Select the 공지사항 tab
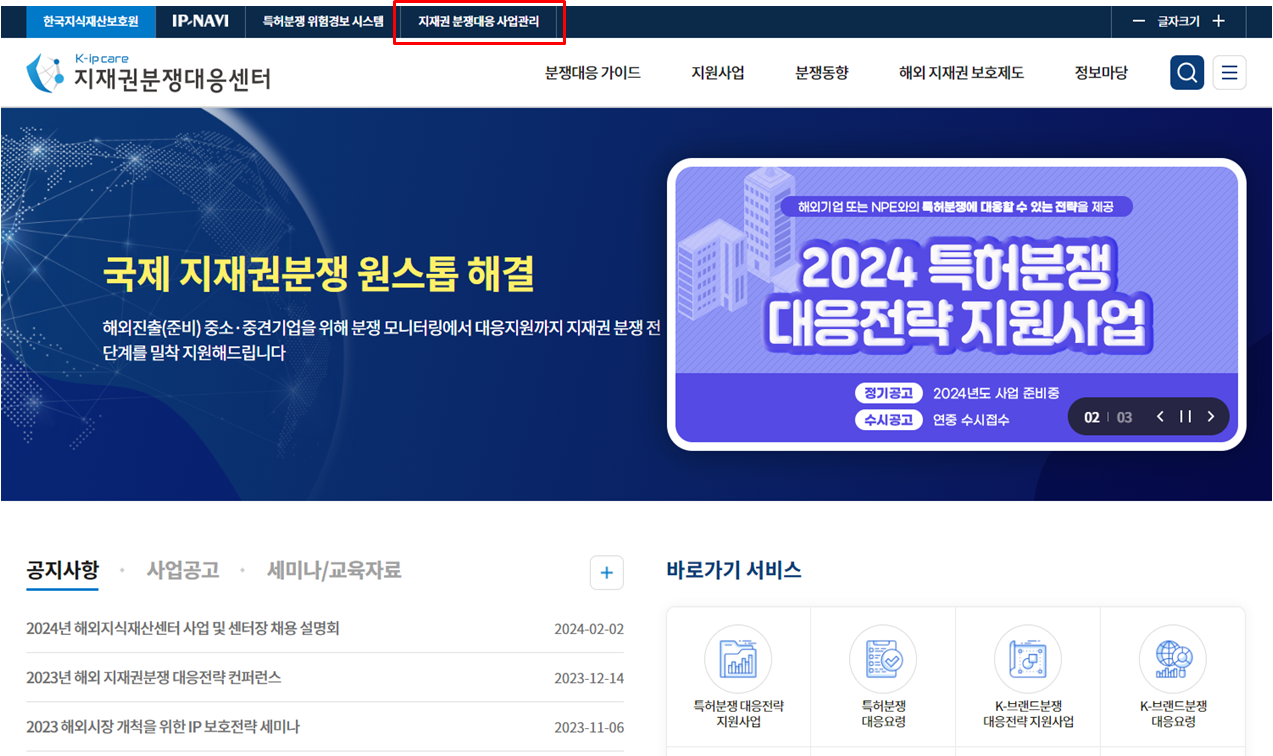Image resolution: width=1273 pixels, height=756 pixels. pos(63,570)
